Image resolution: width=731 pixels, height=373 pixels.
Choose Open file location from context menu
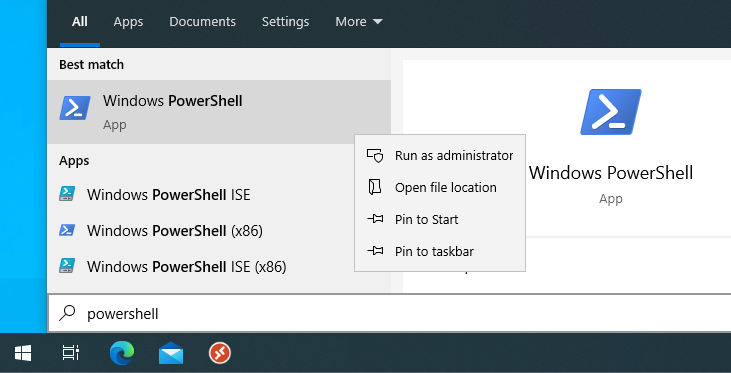click(x=440, y=187)
